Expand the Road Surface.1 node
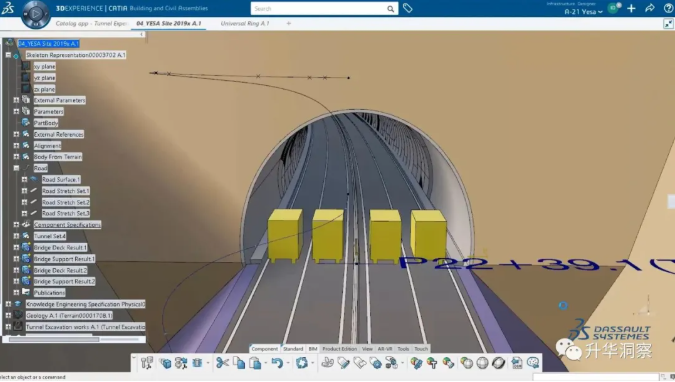Viewport: 675px width, 382px height. (x=25, y=179)
